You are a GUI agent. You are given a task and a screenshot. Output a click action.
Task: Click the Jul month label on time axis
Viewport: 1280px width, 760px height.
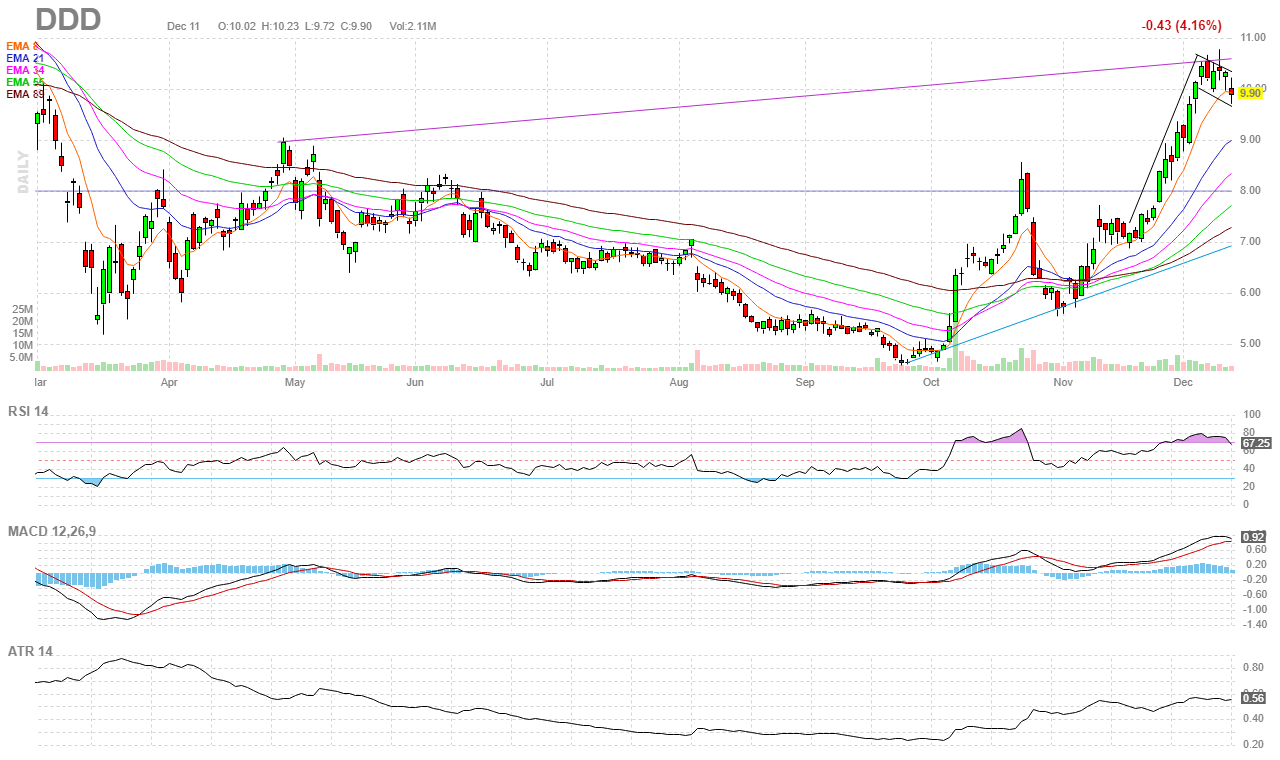click(x=547, y=382)
